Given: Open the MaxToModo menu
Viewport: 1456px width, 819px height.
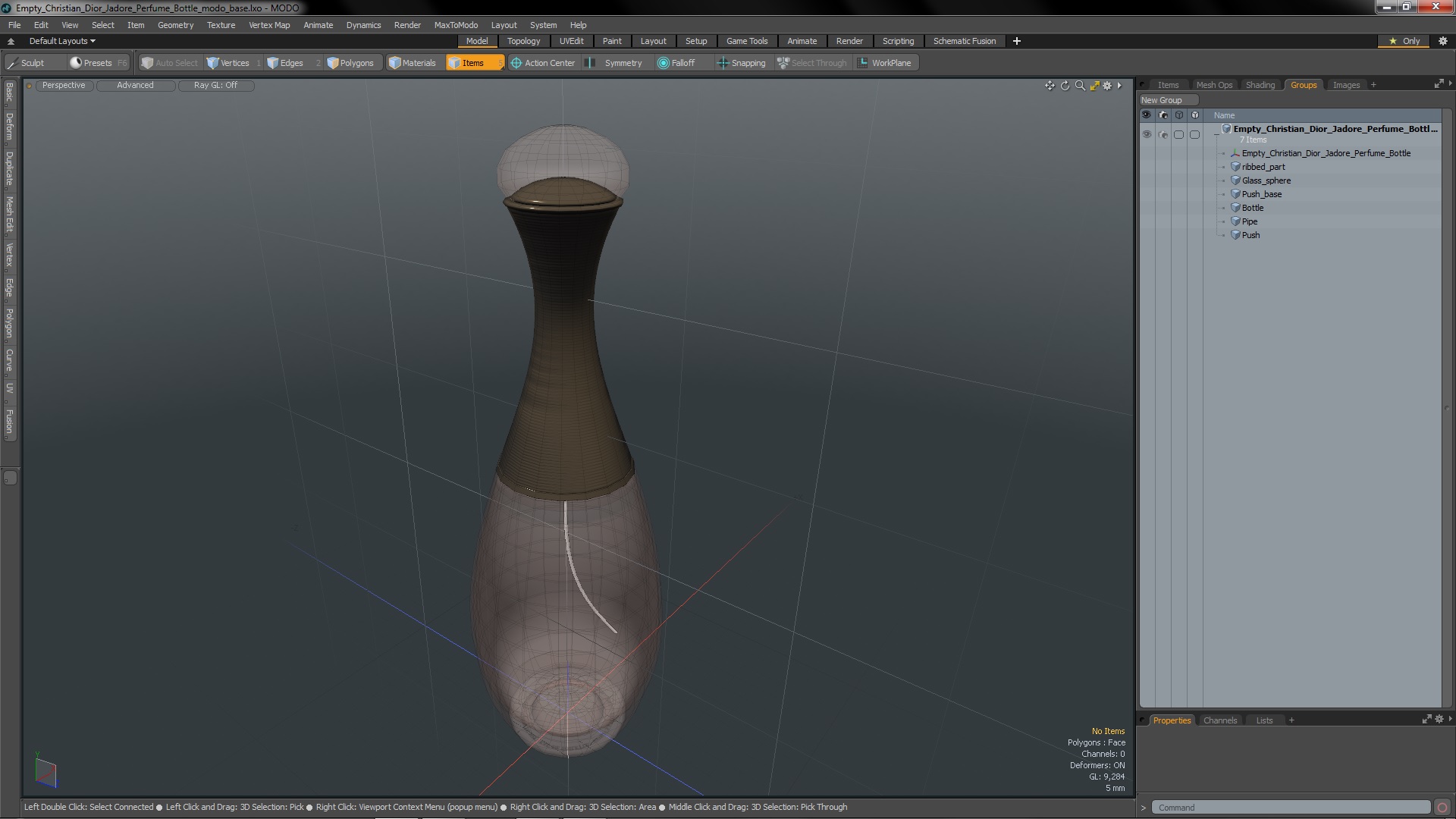Looking at the screenshot, I should click(456, 25).
